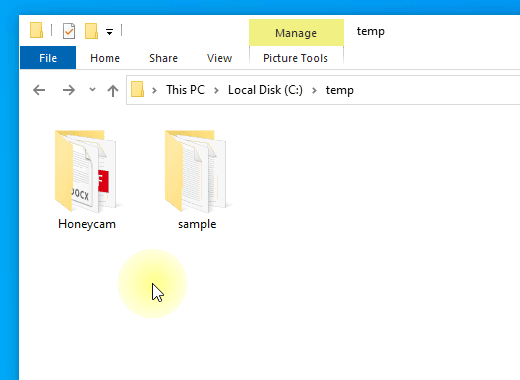Select the sample folder
This screenshot has height=380, width=520.
[197, 180]
